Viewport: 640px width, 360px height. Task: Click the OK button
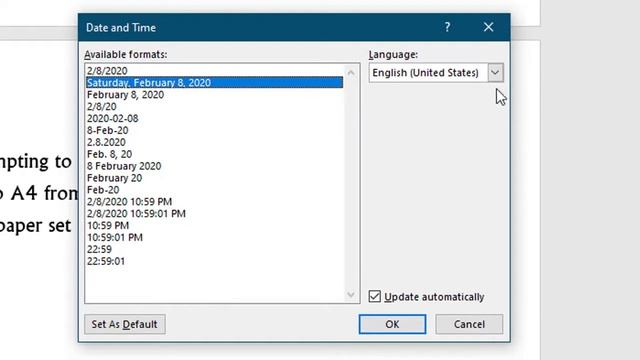pos(392,324)
